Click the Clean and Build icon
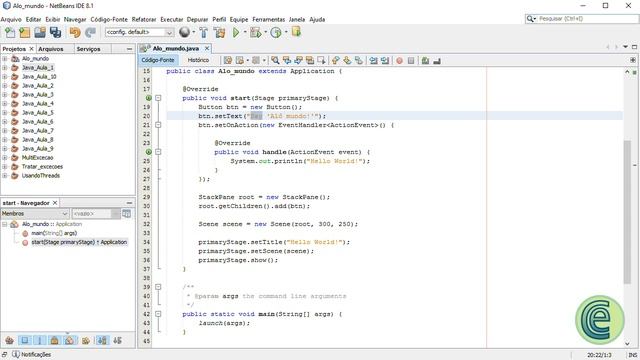This screenshot has height=360, width=640. [x=219, y=32]
